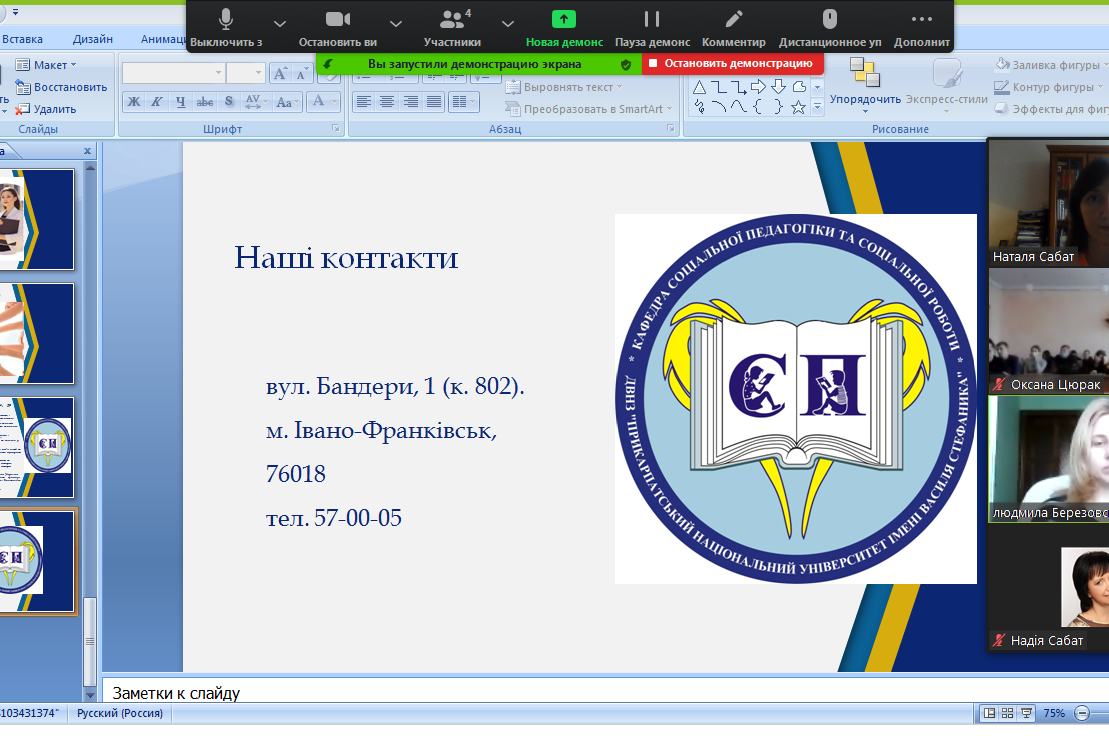Open the Вставка ribbon tab
The width and height of the screenshot is (1109, 736).
pyautogui.click(x=22, y=39)
